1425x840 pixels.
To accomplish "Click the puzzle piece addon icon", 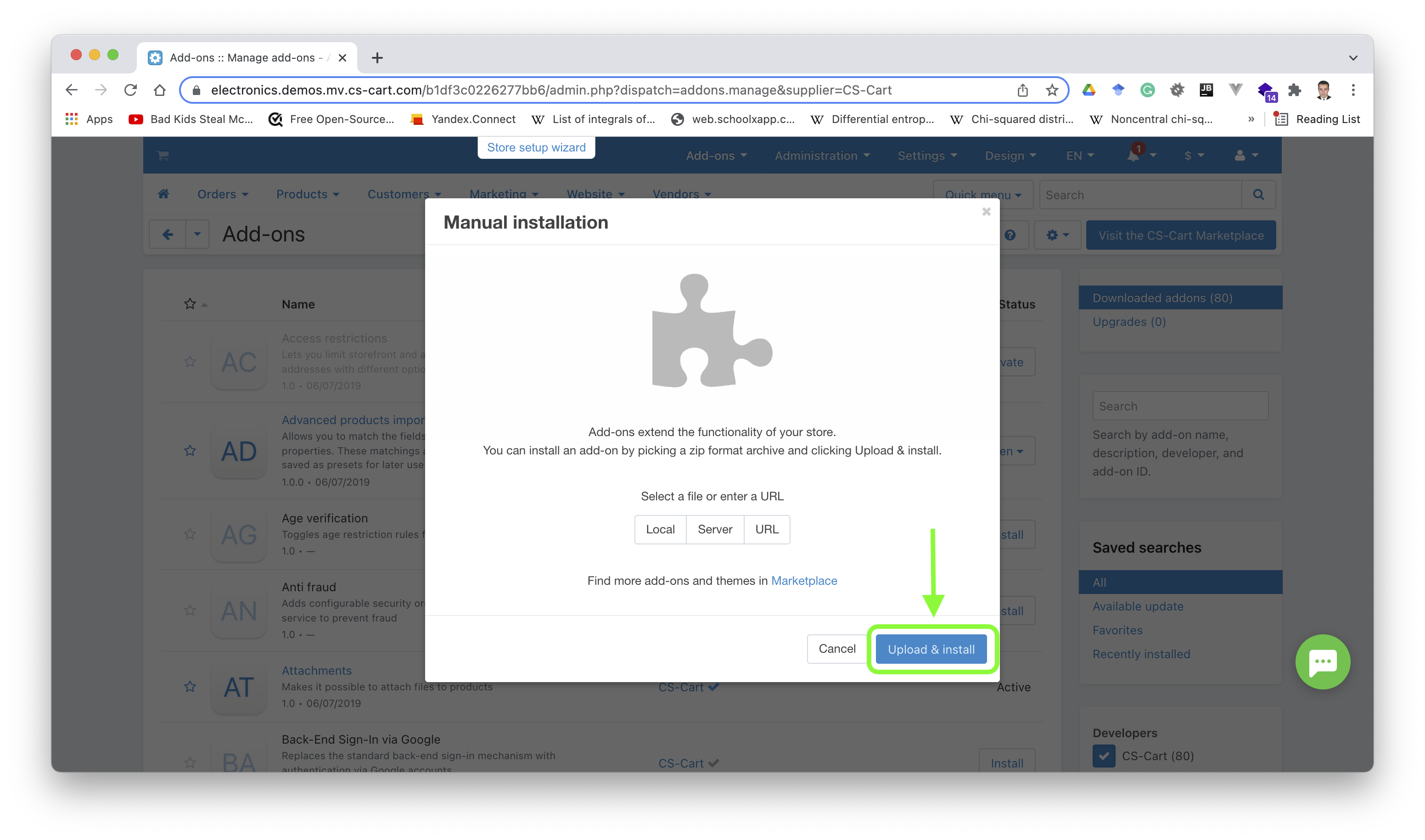I will click(x=712, y=330).
